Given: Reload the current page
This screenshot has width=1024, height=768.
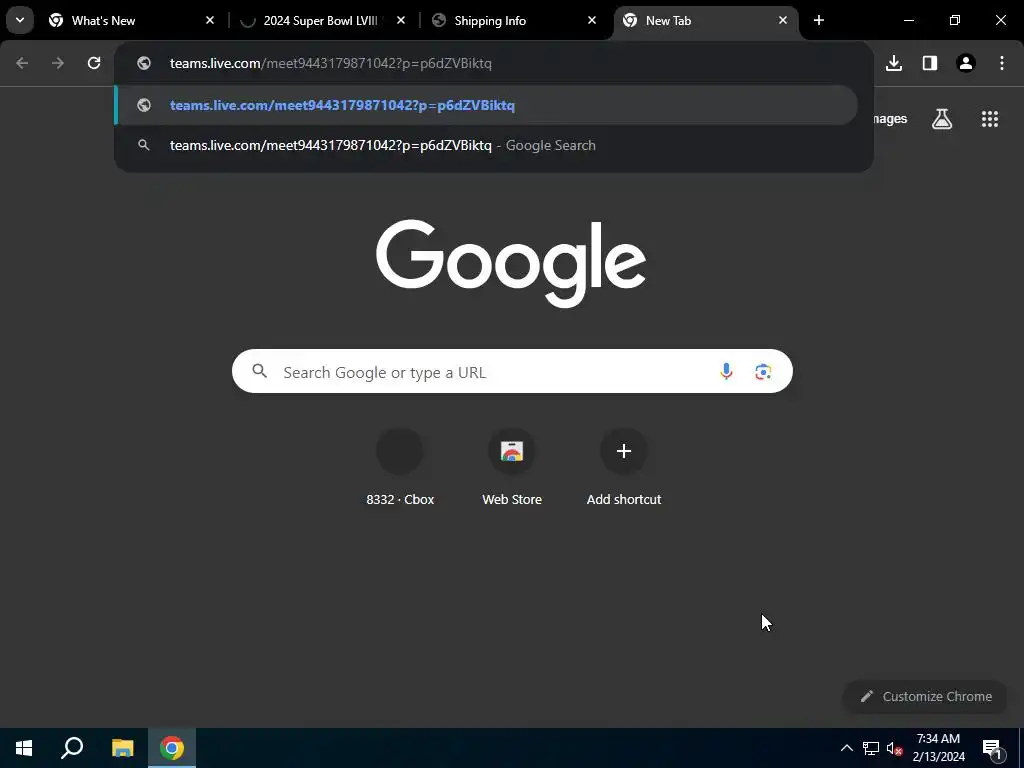Looking at the screenshot, I should point(94,63).
